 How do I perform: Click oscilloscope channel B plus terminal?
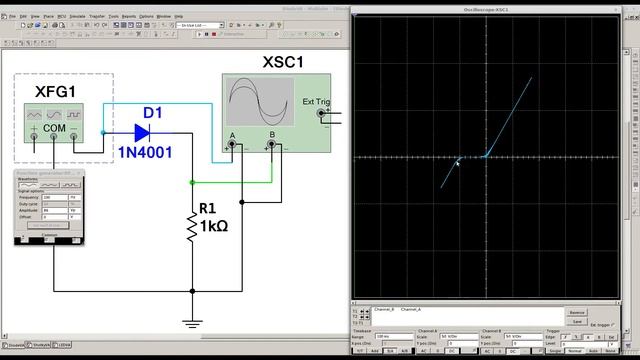coord(271,144)
